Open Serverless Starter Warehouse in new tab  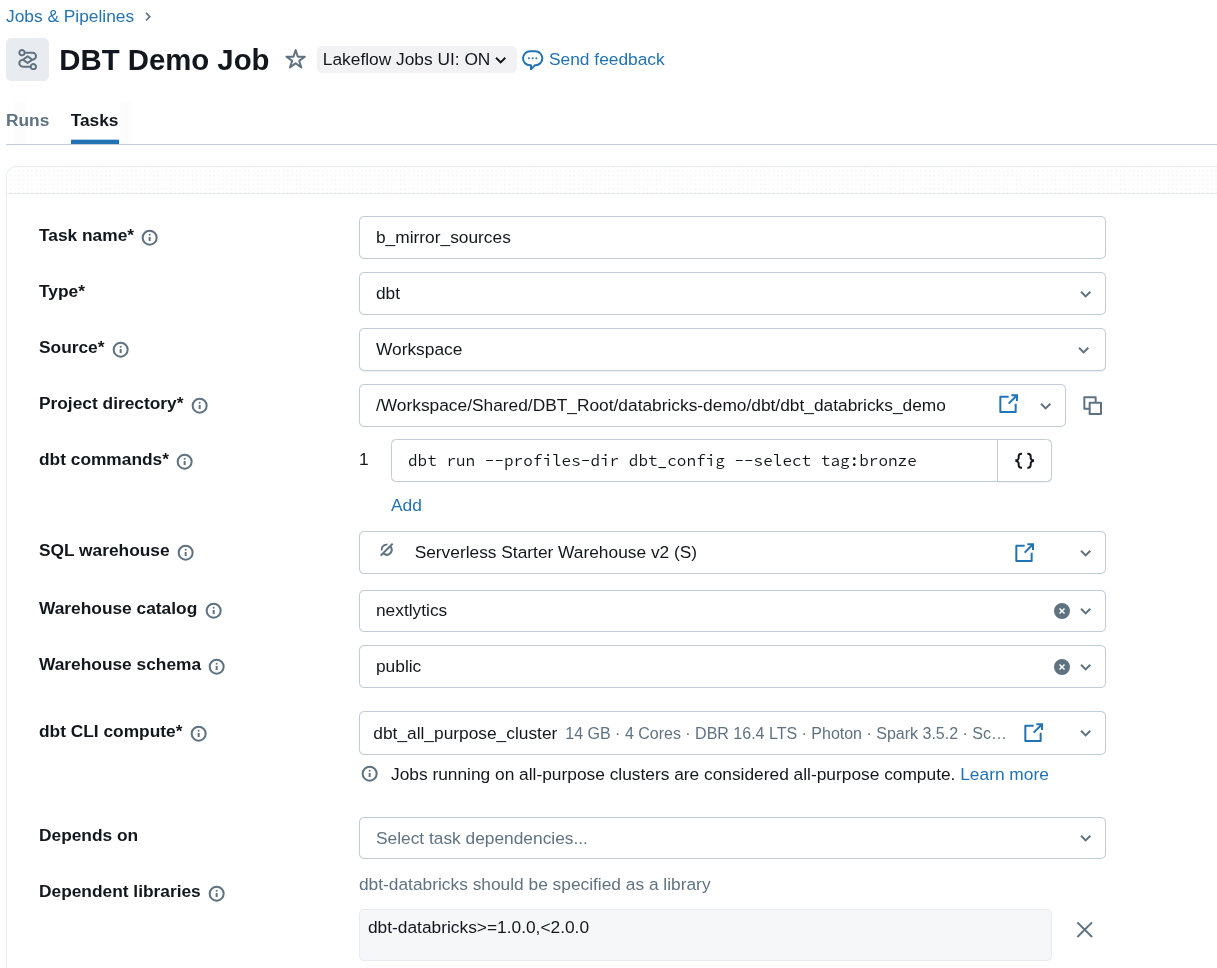1024,552
